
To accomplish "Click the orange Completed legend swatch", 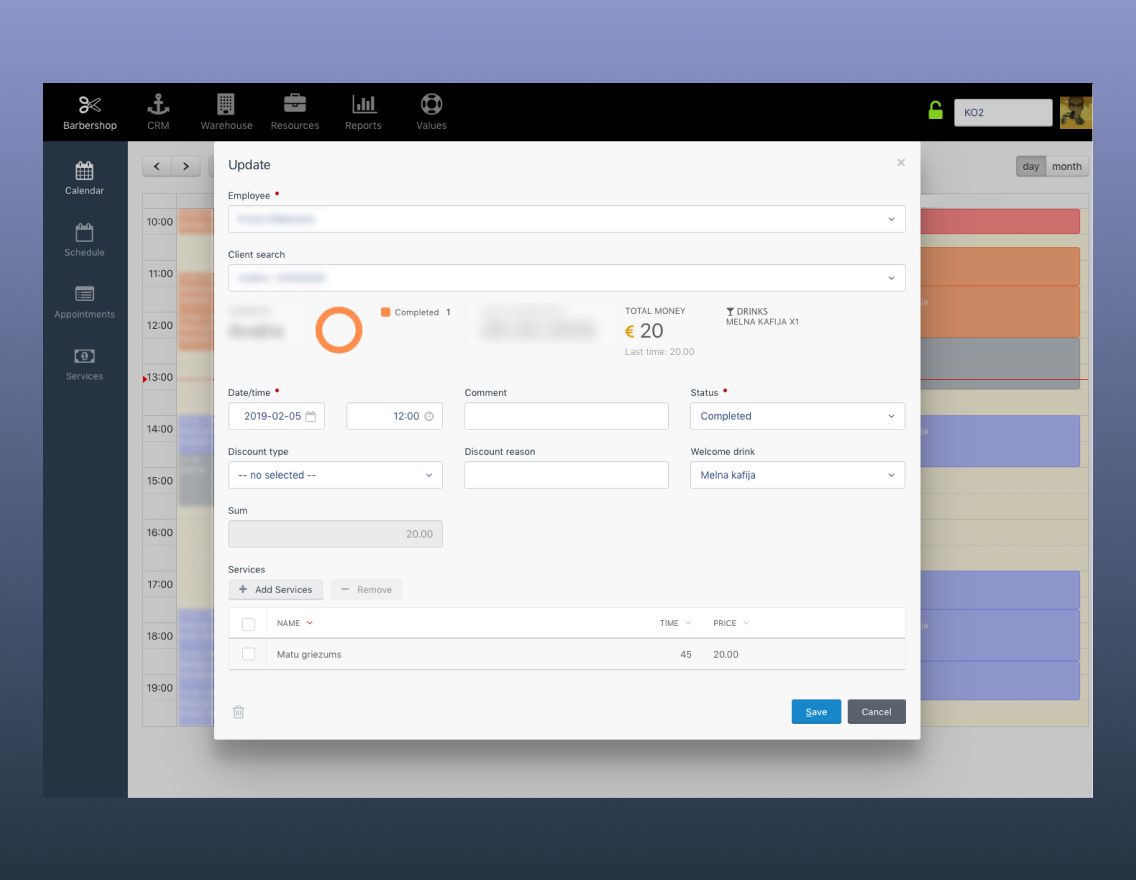I will [386, 312].
